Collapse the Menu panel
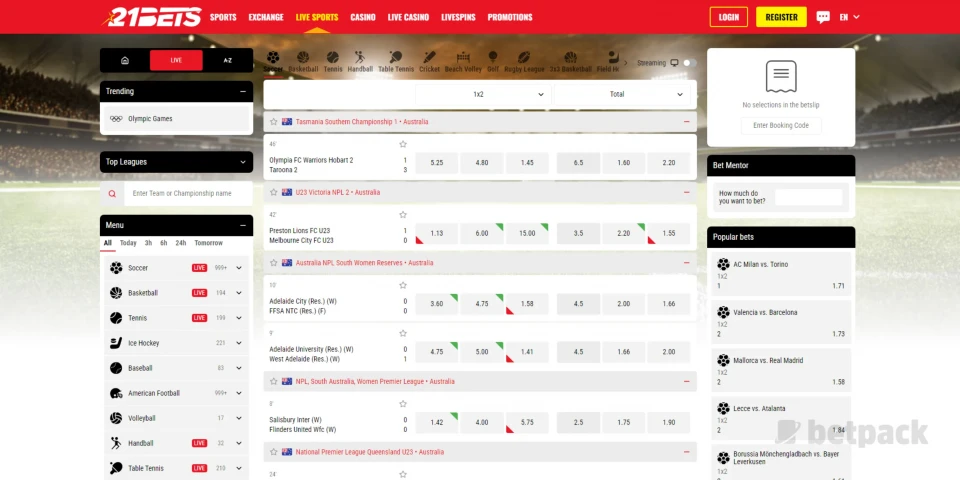This screenshot has height=480, width=960. coord(243,225)
